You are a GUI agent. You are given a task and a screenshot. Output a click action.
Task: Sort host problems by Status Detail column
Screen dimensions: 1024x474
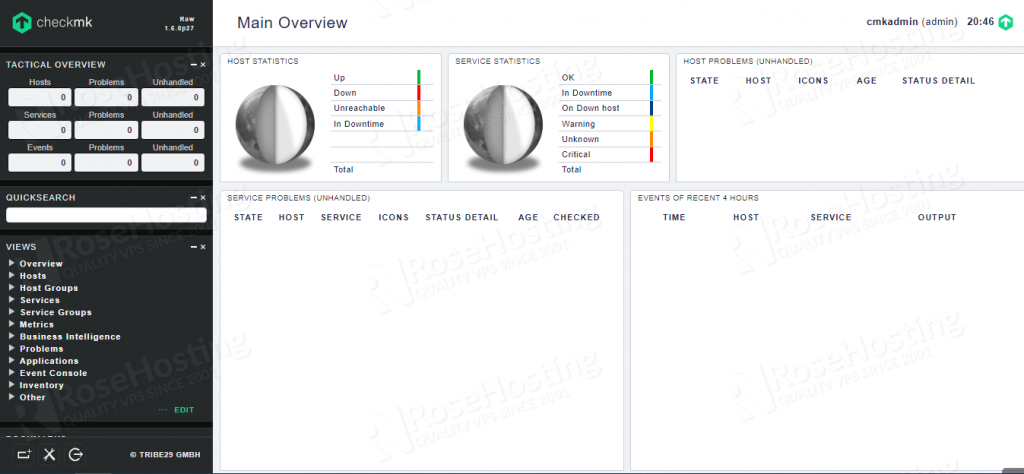tap(937, 81)
